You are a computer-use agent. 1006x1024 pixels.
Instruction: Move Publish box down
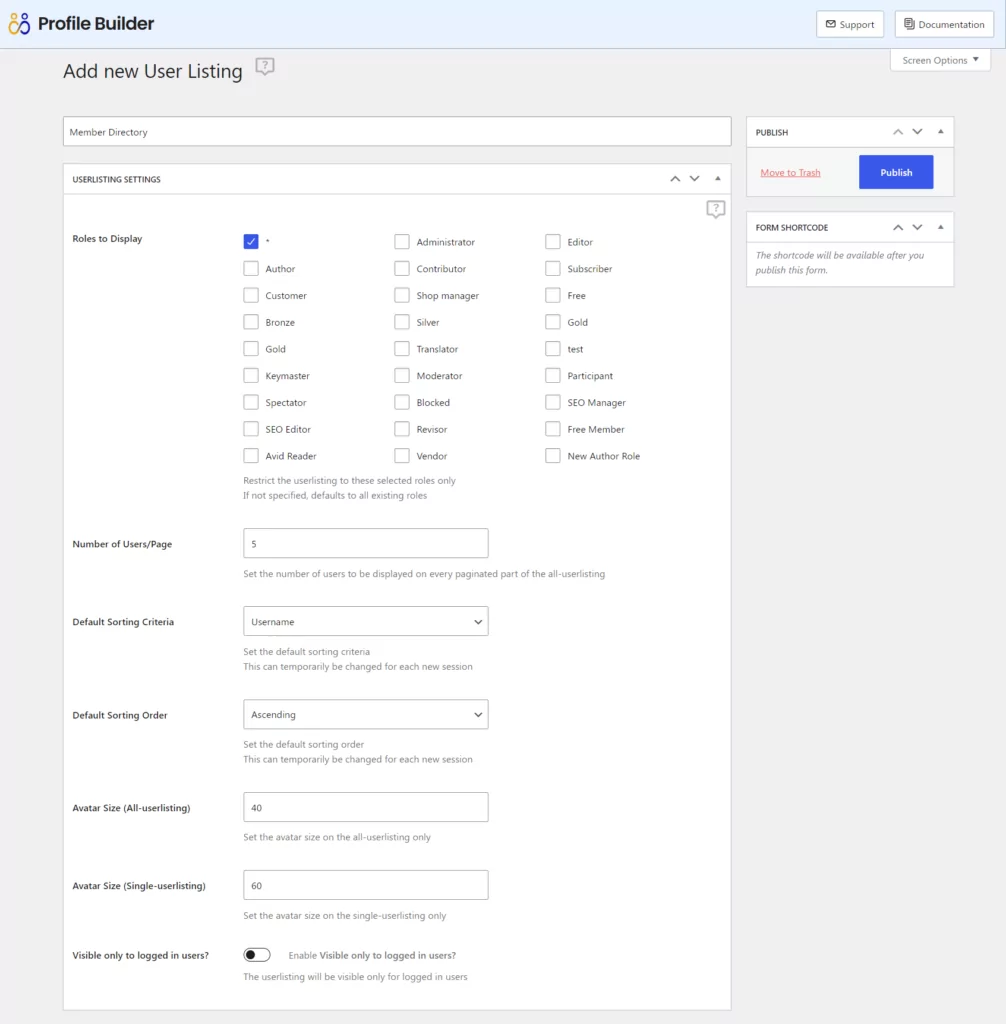[917, 132]
